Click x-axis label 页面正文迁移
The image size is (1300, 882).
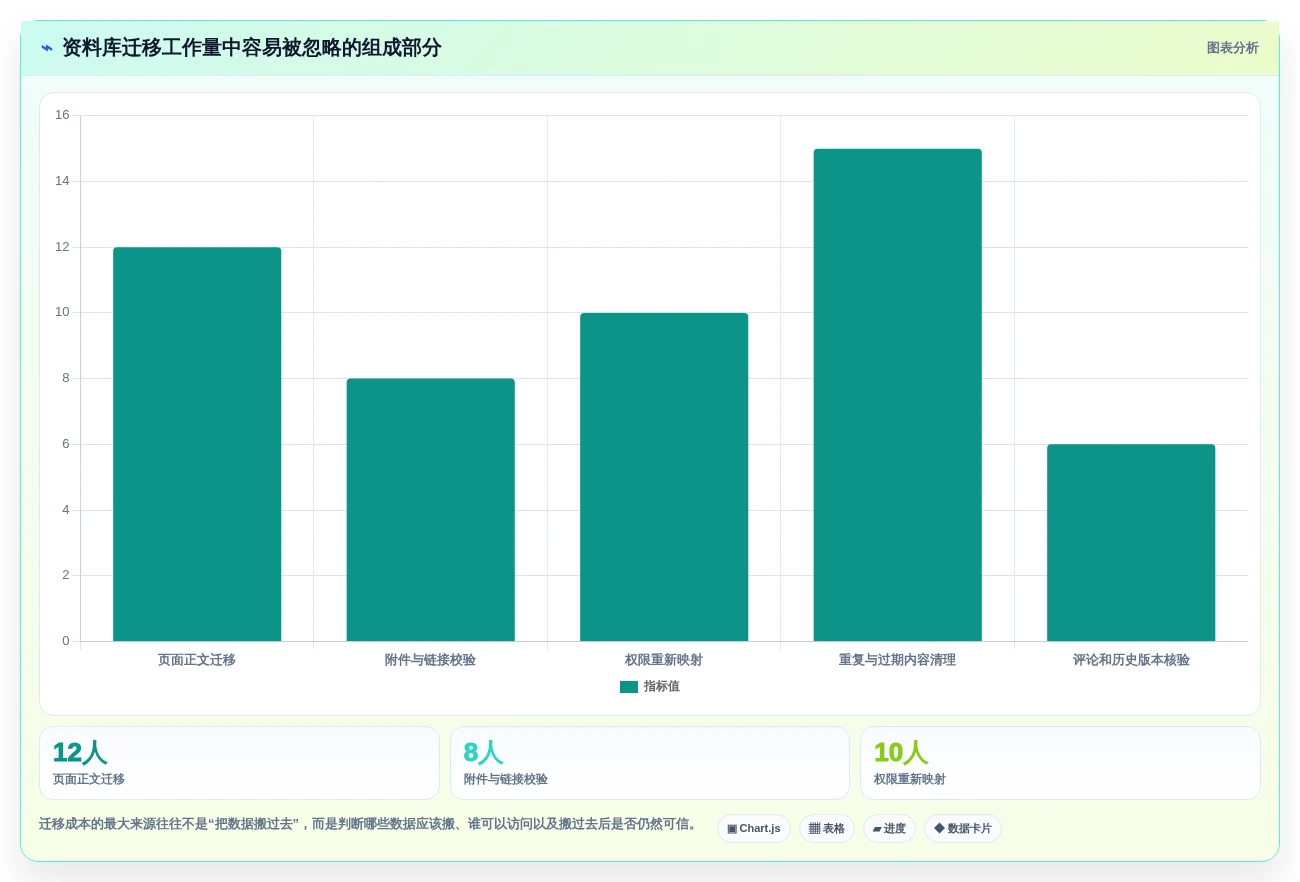click(197, 660)
